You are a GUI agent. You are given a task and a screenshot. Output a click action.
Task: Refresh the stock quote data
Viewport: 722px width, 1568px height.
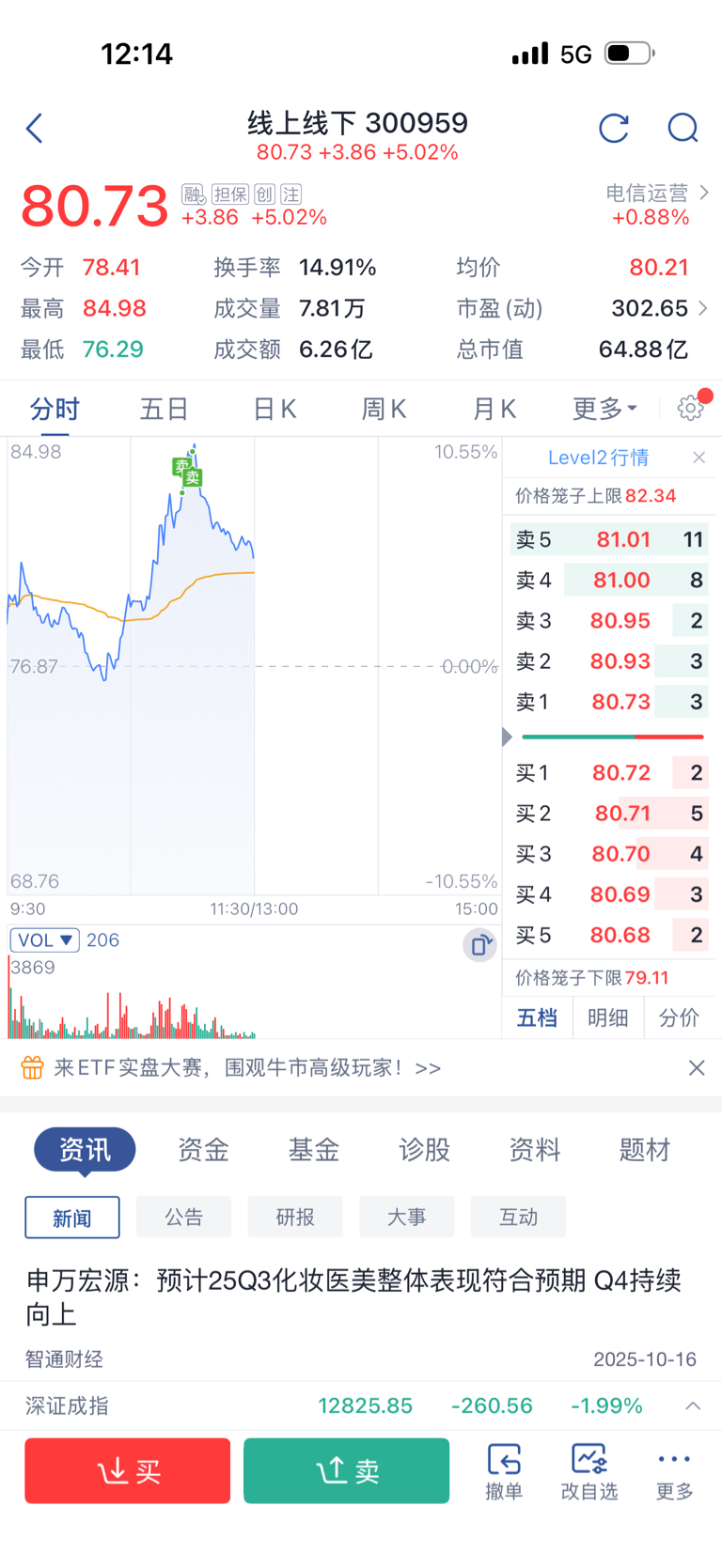(614, 128)
